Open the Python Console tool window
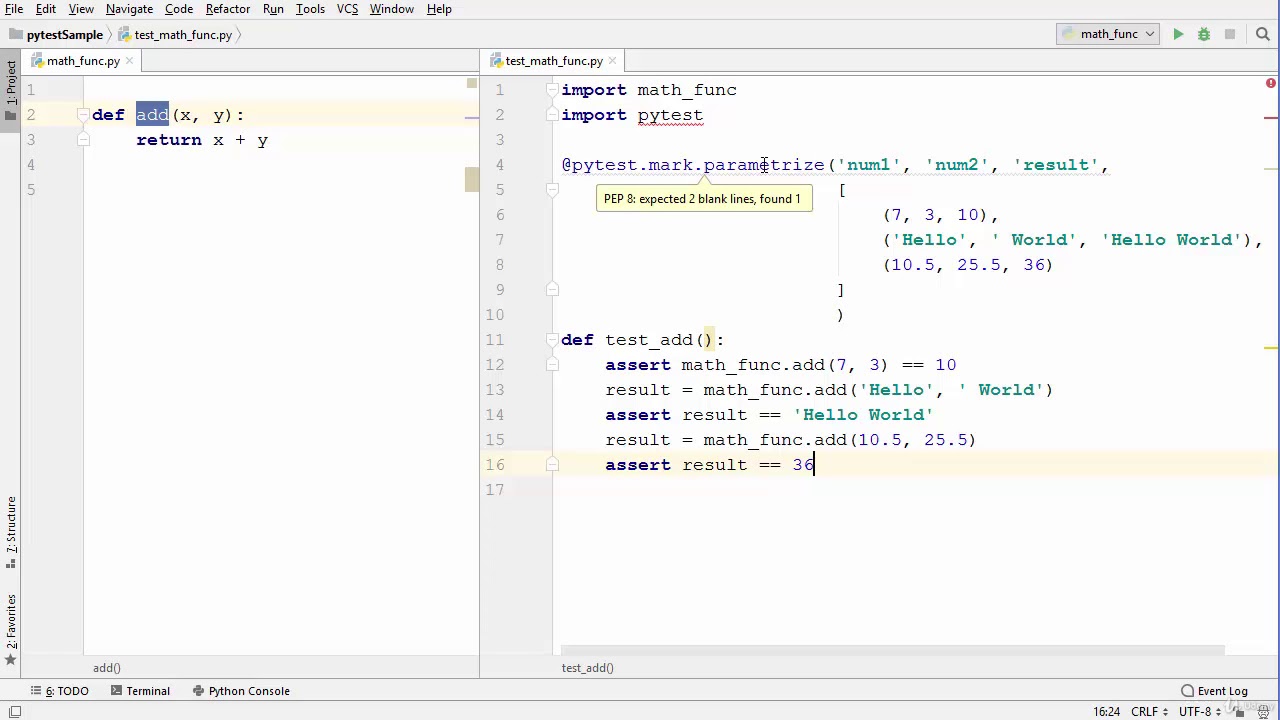 (x=240, y=691)
